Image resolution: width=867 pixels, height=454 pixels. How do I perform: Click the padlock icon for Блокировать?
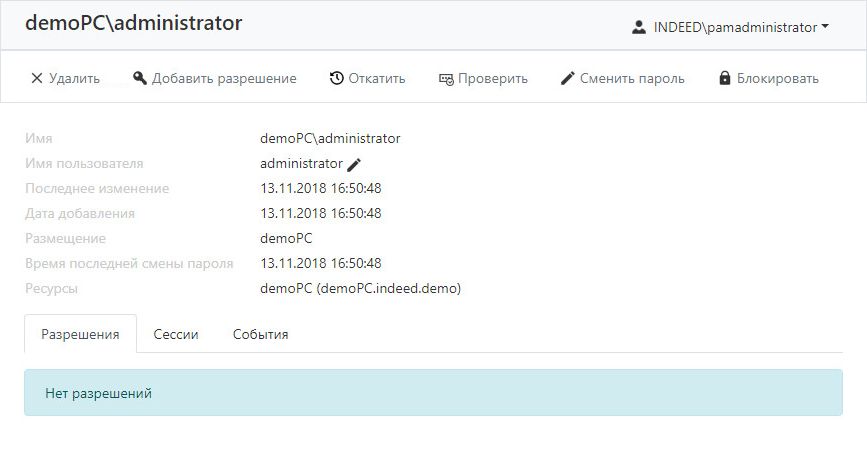[x=724, y=78]
